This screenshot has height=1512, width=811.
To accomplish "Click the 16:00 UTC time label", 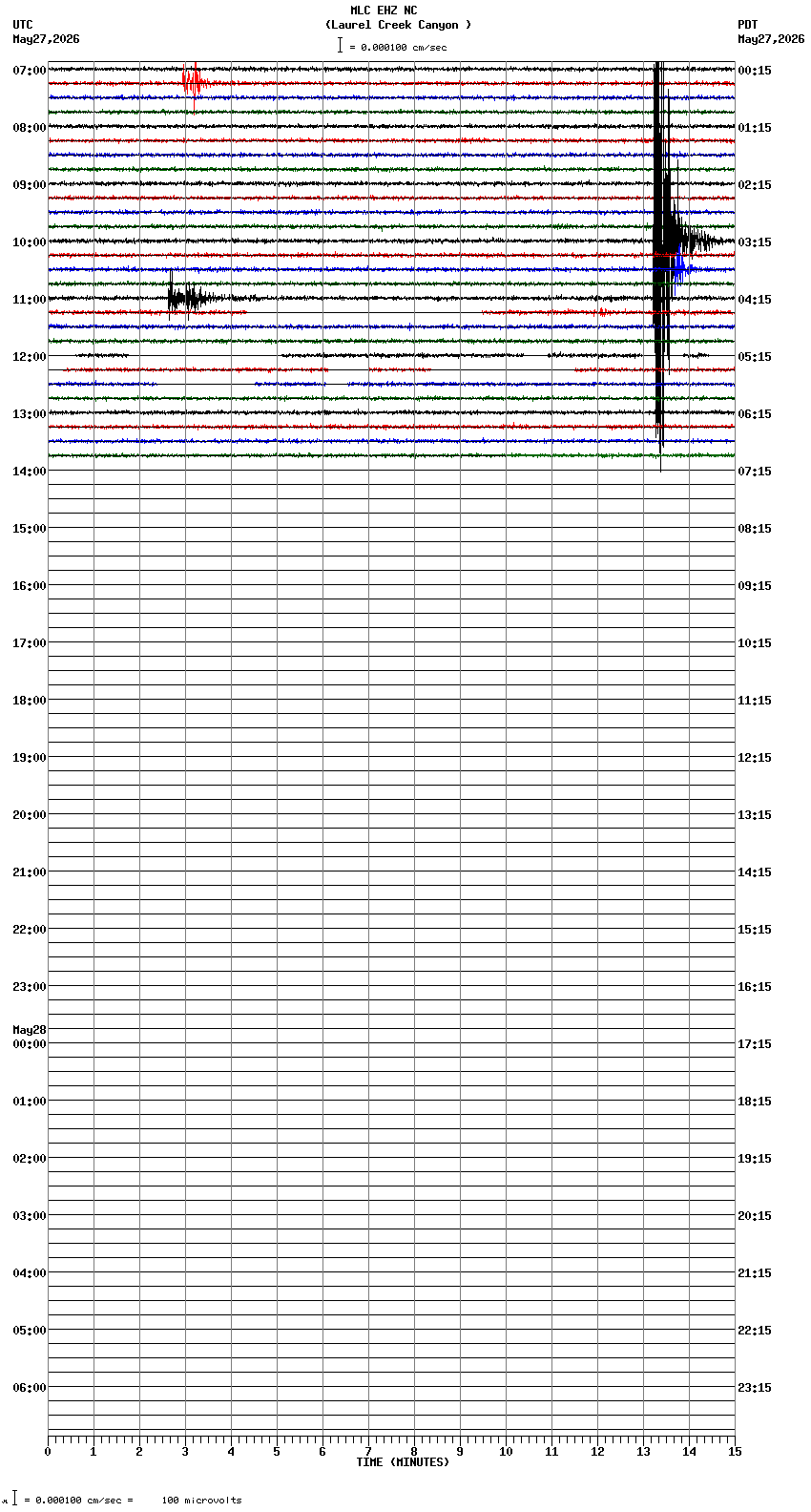I will pos(29,585).
